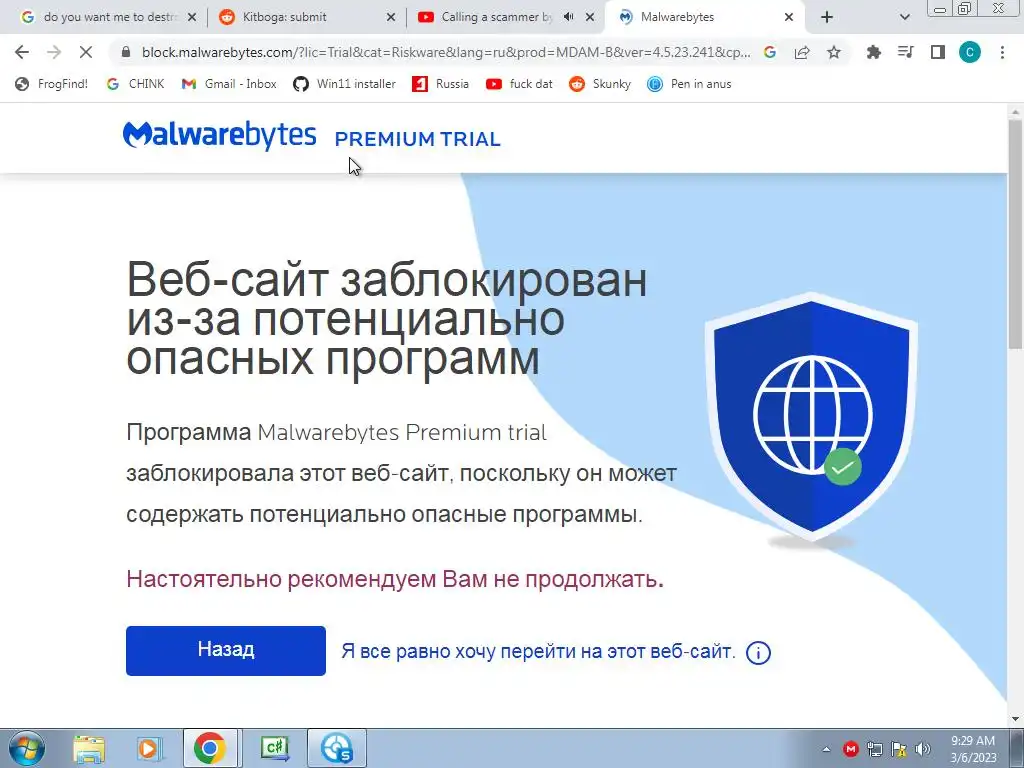This screenshot has height=768, width=1024.
Task: Switch to the 'do you want me to destr' tab
Action: coord(108,17)
